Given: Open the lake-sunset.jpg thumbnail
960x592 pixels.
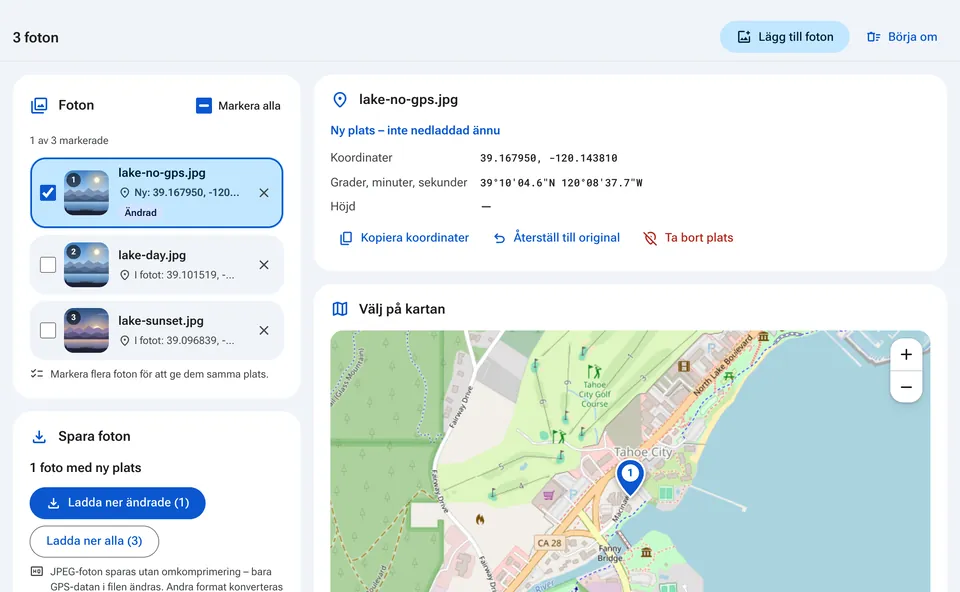Looking at the screenshot, I should coord(86,331).
